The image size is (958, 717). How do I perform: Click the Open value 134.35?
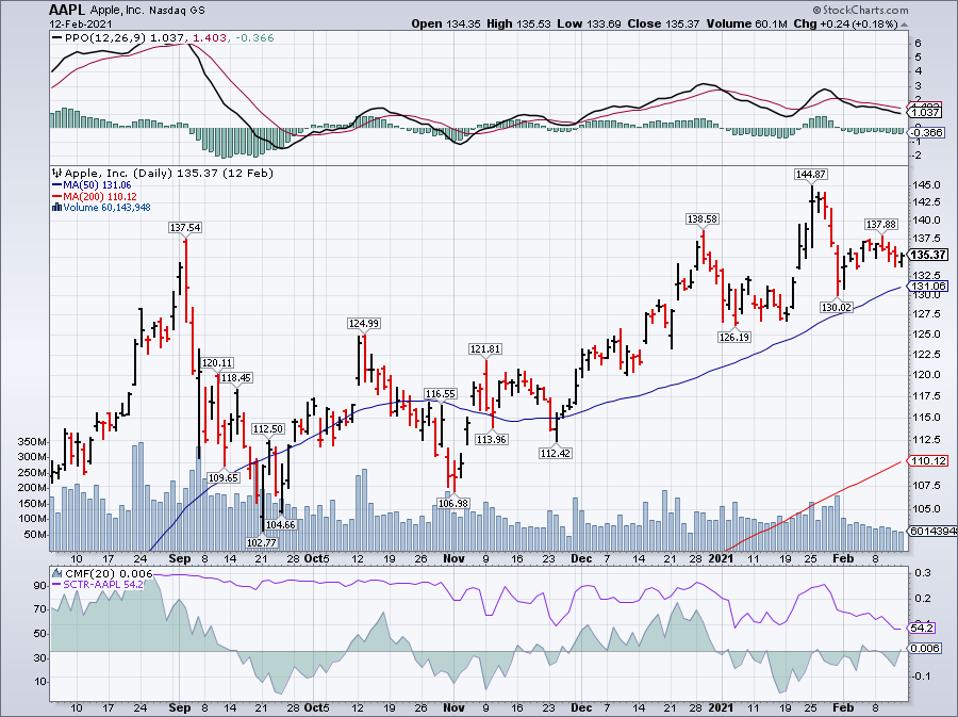click(x=464, y=24)
